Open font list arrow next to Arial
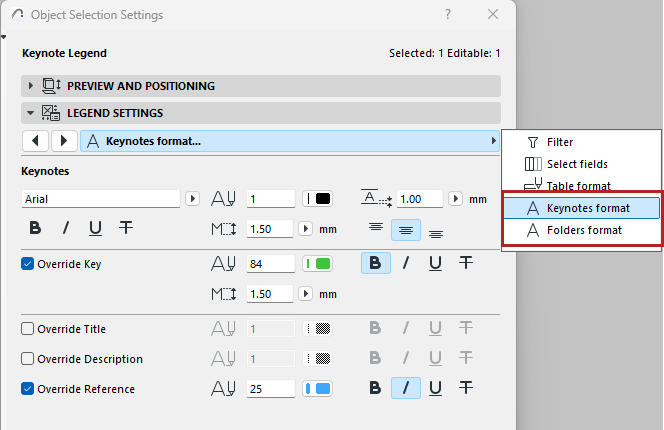This screenshot has height=430, width=664. point(193,199)
